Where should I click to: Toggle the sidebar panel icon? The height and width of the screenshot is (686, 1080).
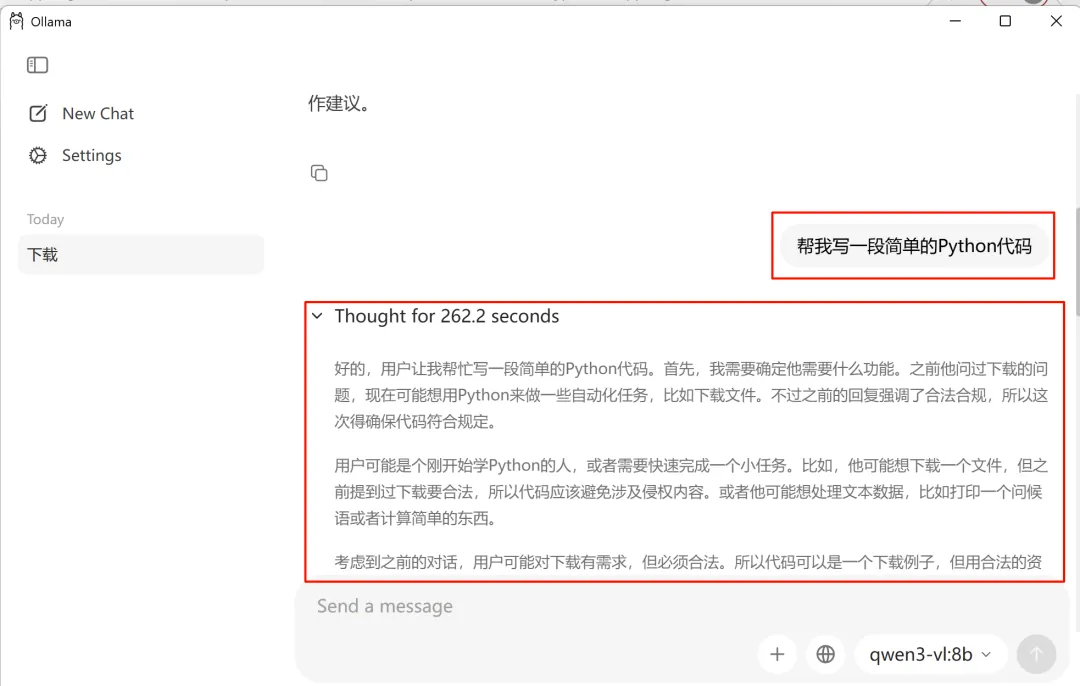[37, 65]
